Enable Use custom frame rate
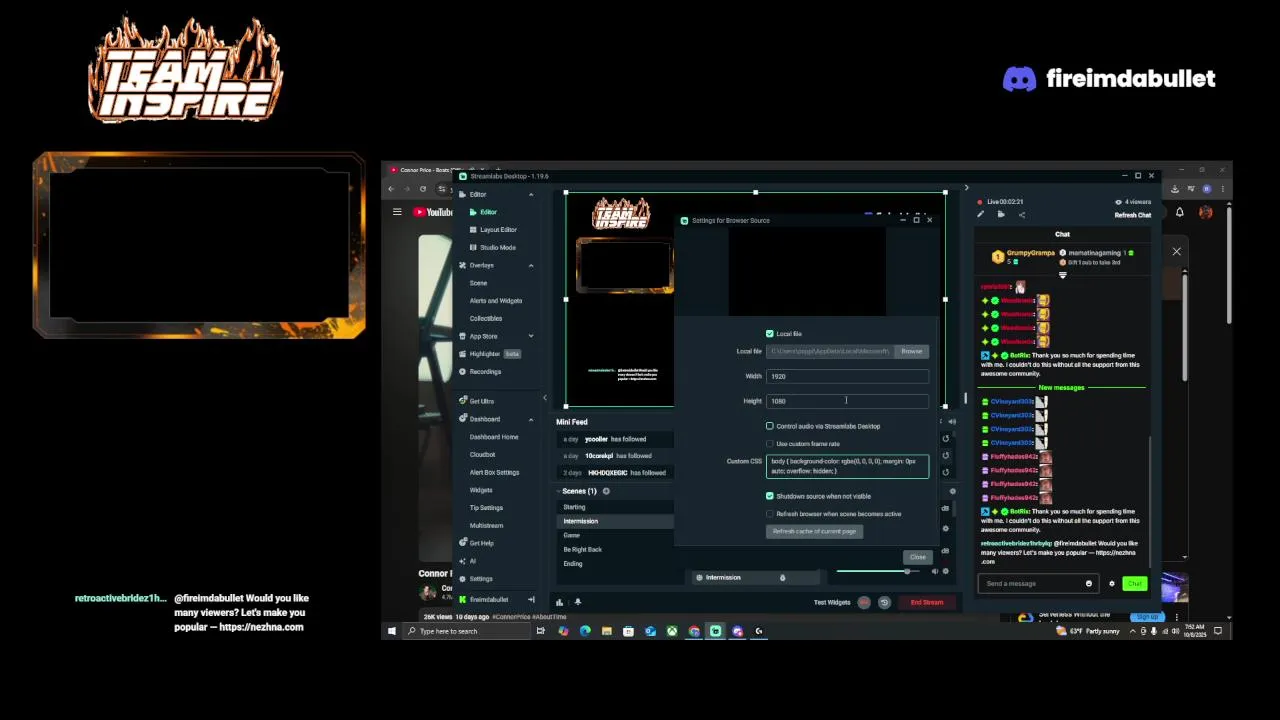Image resolution: width=1280 pixels, height=720 pixels. [x=770, y=444]
